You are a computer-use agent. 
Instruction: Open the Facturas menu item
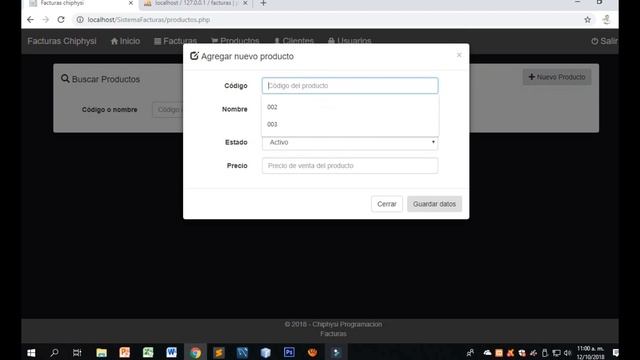[x=176, y=41]
